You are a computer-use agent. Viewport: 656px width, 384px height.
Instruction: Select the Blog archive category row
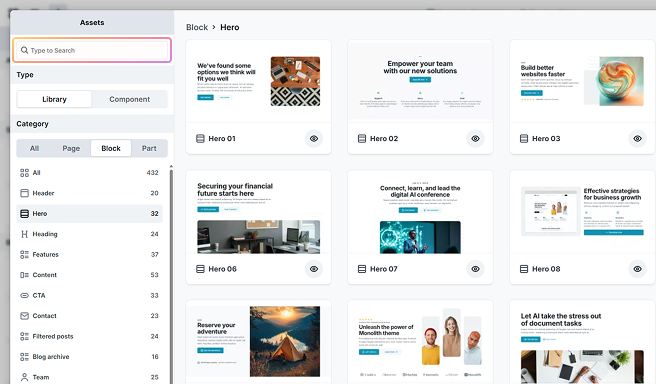(x=89, y=357)
